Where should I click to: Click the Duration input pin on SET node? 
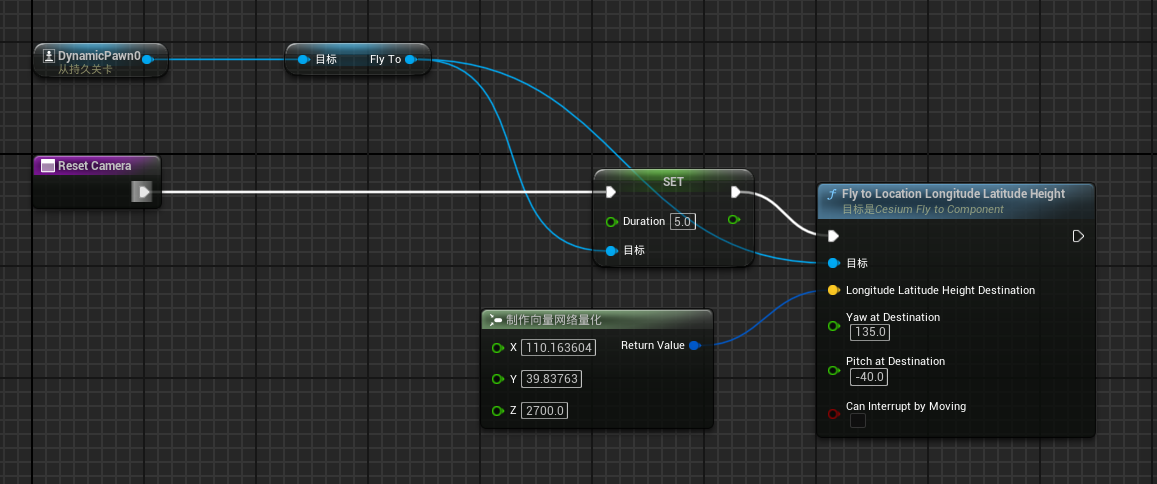(611, 221)
